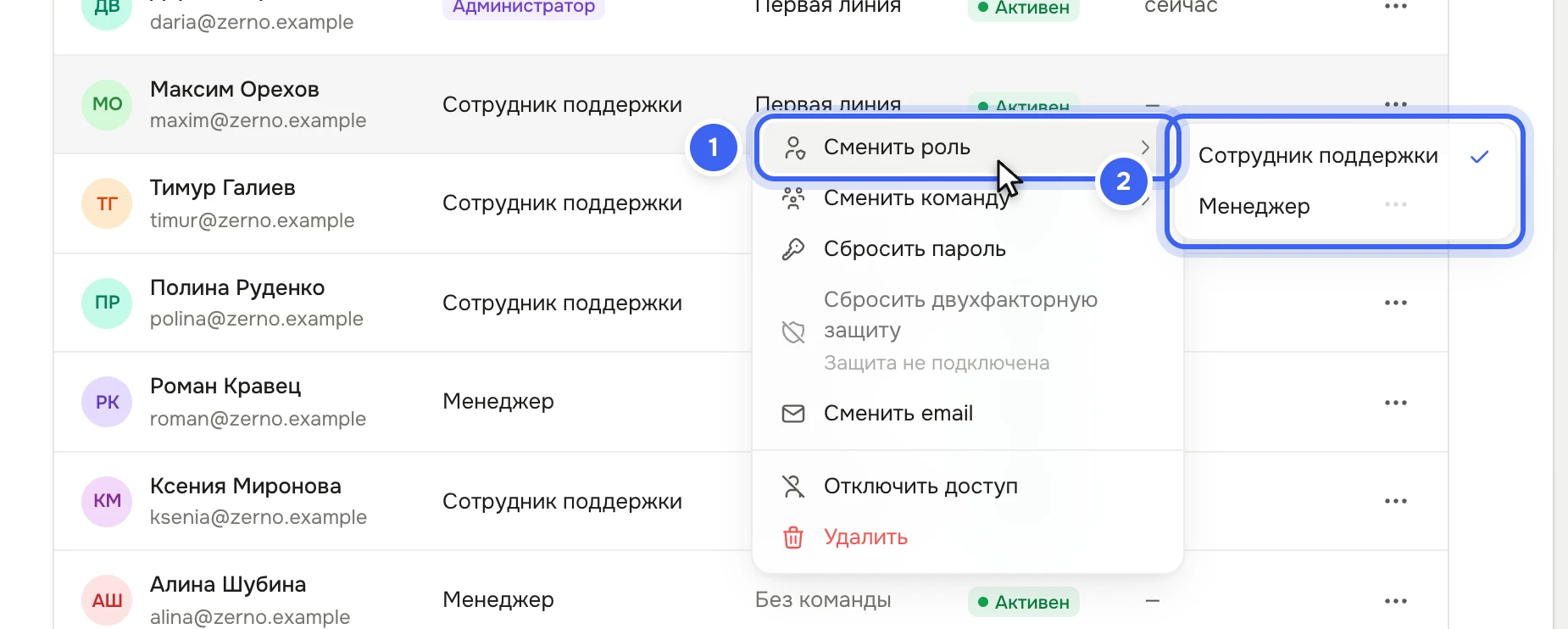
Task: Click Полина Руденко's «Сотрудник поддержки» role cell
Action: point(562,303)
